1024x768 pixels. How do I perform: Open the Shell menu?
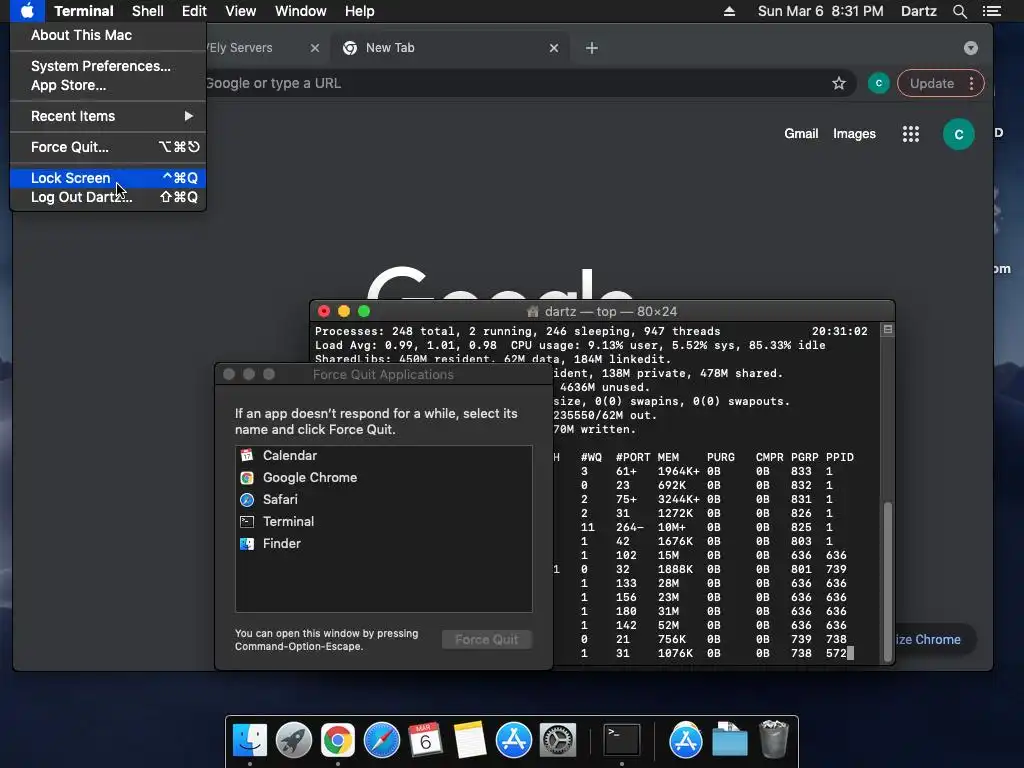[x=148, y=11]
